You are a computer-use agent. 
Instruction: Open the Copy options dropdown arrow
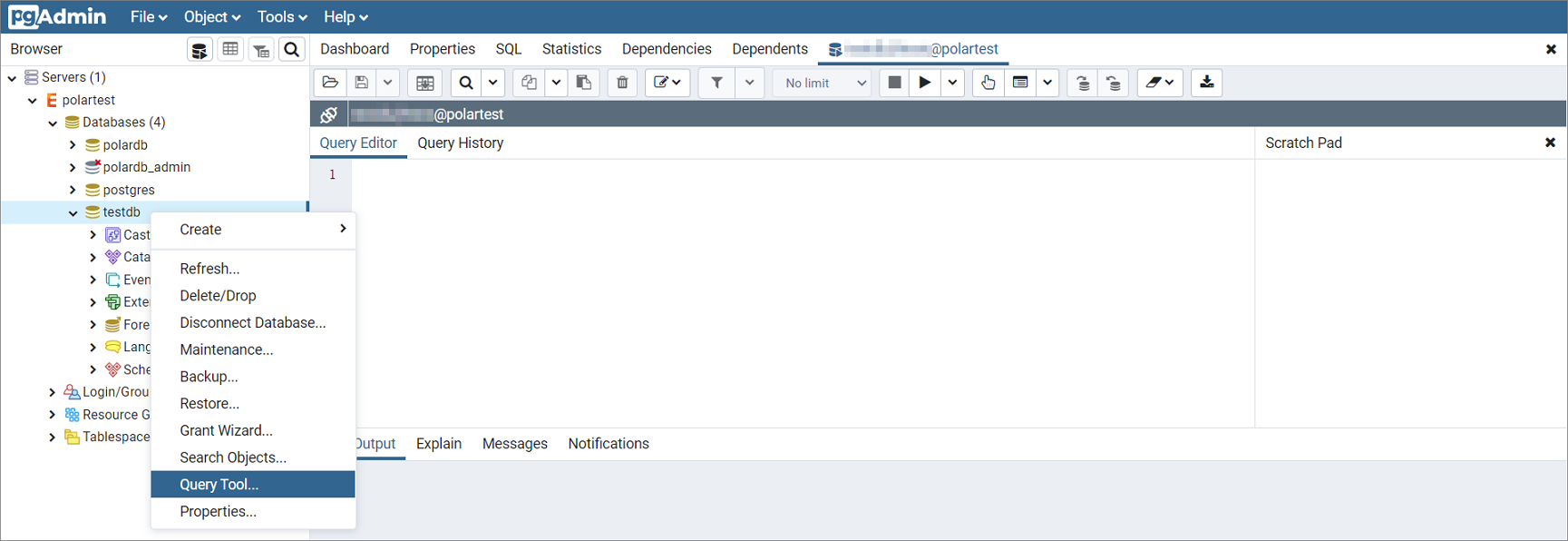pos(556,83)
